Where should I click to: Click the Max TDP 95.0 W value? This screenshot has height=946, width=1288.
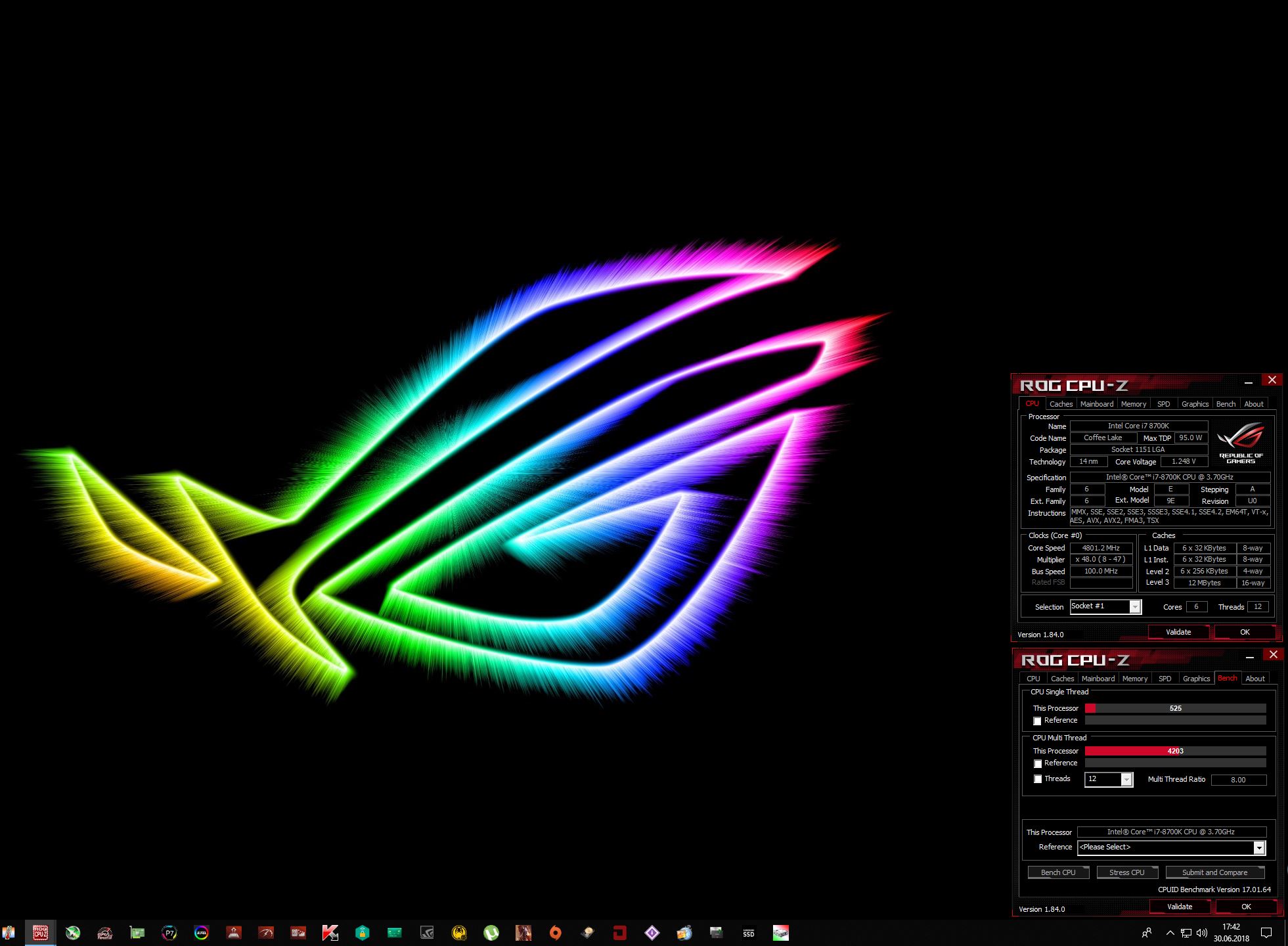(x=1190, y=438)
